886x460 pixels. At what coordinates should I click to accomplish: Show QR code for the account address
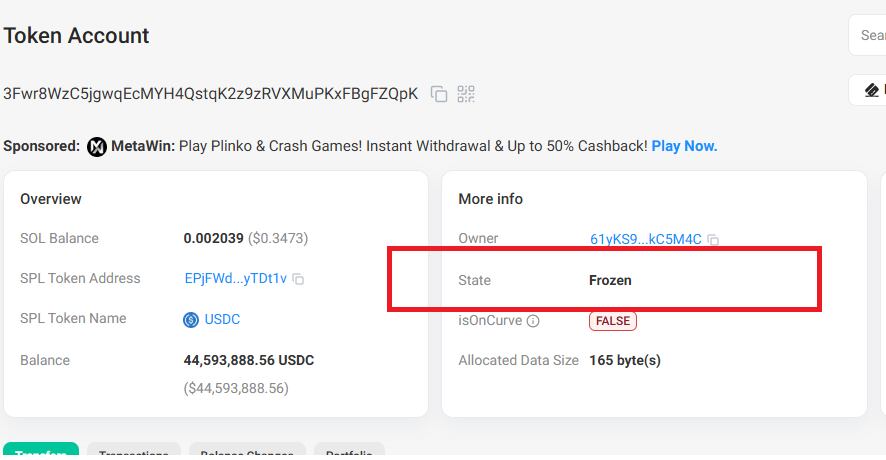466,94
